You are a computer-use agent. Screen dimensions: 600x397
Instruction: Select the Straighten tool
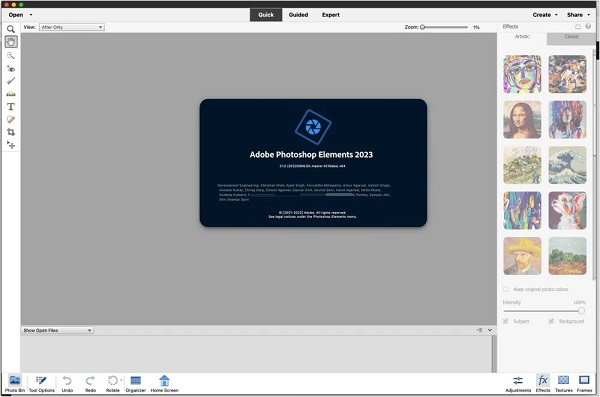[x=11, y=94]
